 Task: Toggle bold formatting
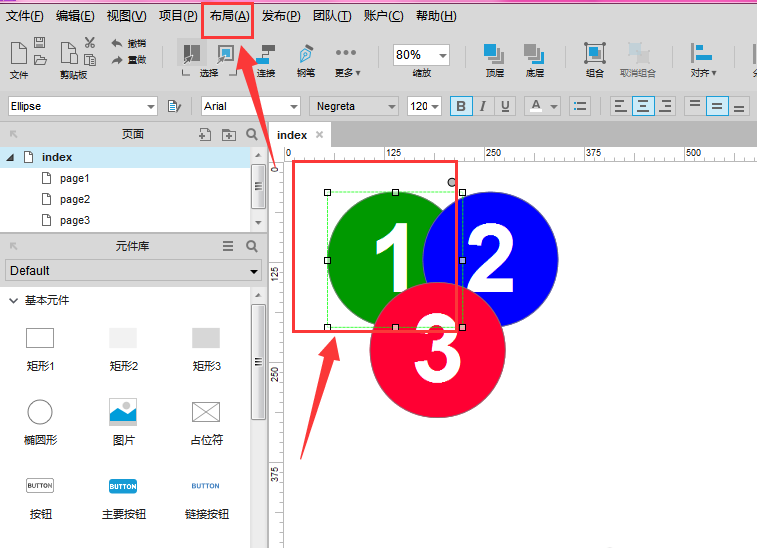461,106
